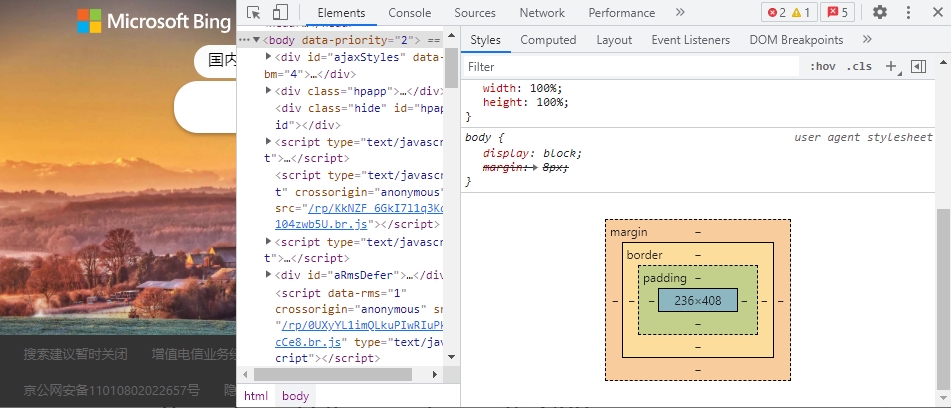
Task: Show more DevTools panel tabs chevron
Action: (680, 13)
